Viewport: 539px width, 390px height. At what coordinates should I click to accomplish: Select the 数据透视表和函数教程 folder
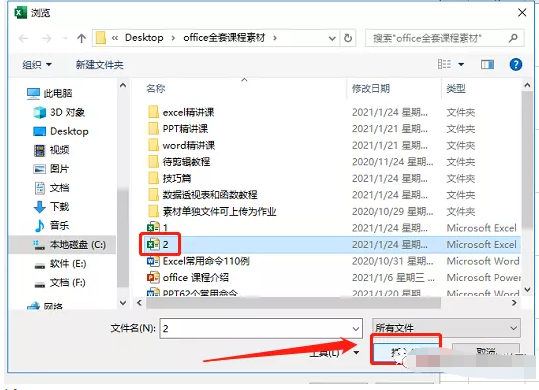[203, 195]
